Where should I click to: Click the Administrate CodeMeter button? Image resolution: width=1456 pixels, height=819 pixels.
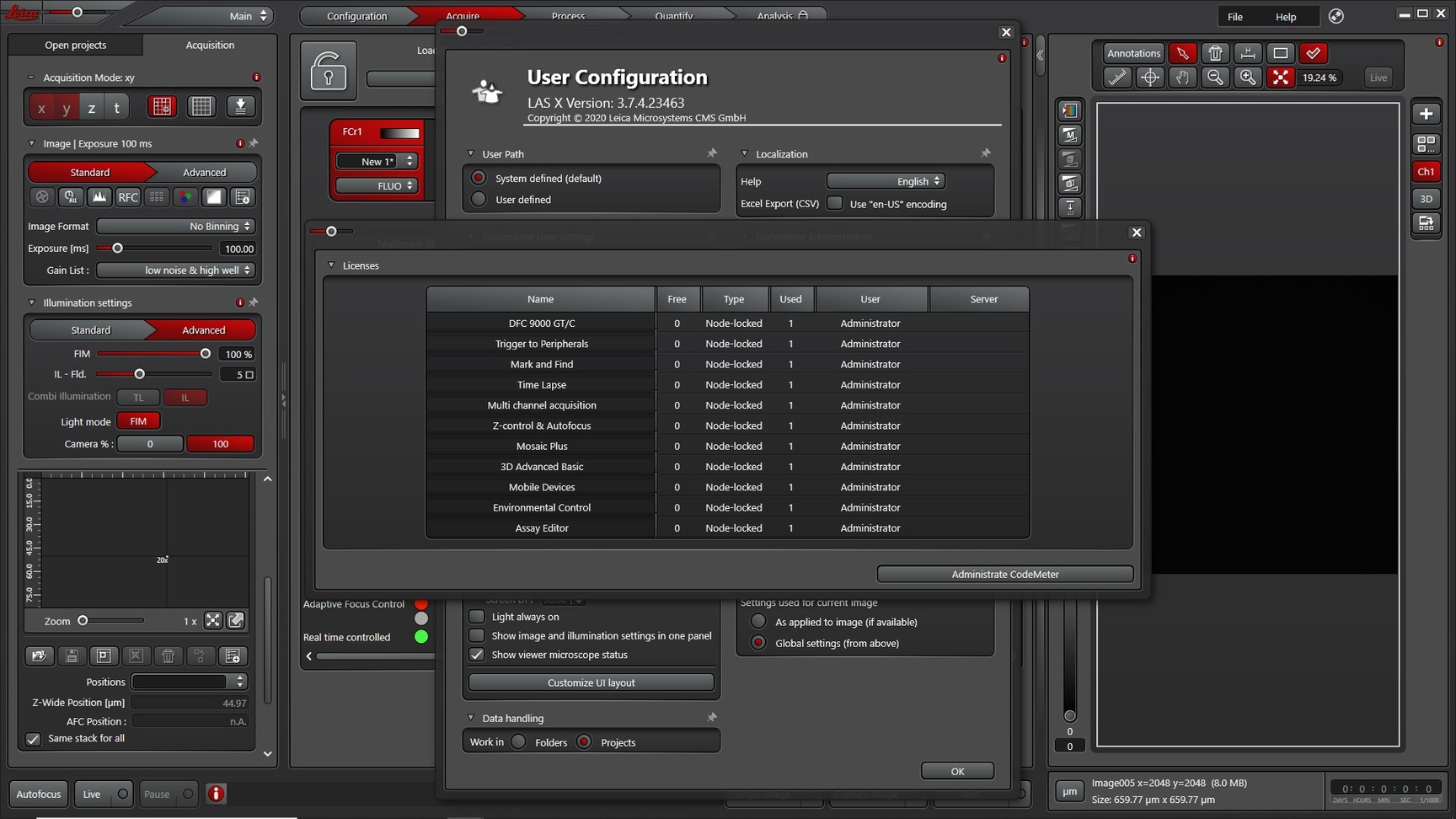(1004, 574)
